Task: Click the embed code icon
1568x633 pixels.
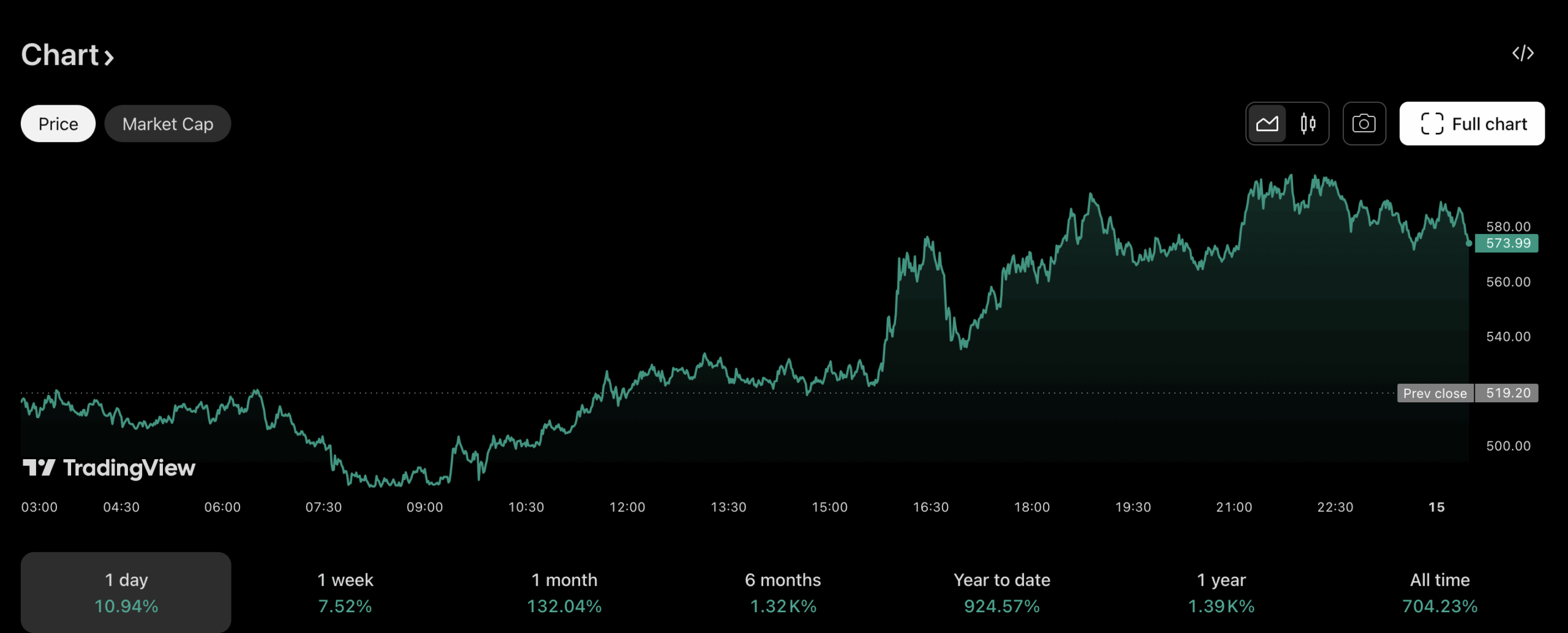Action: pos(1522,53)
